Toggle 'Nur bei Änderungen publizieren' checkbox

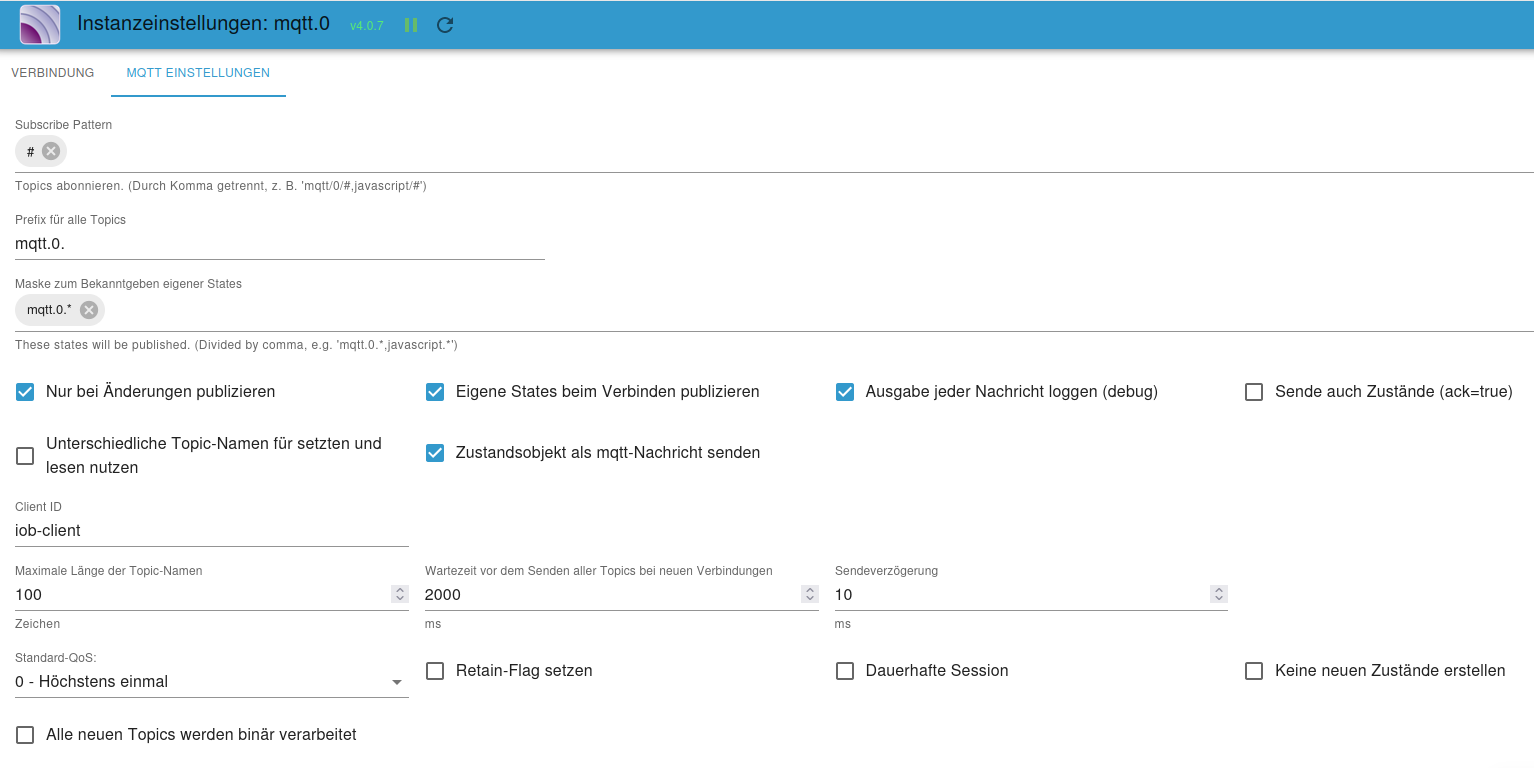(x=25, y=392)
